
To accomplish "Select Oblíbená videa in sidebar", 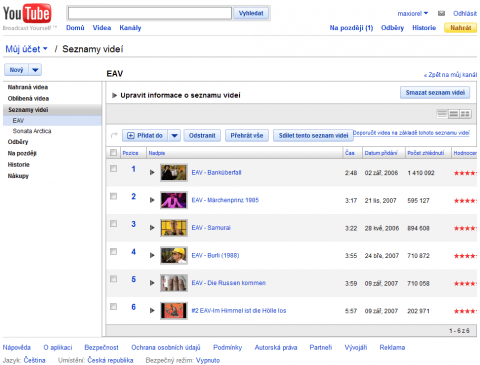I will 28,98.
